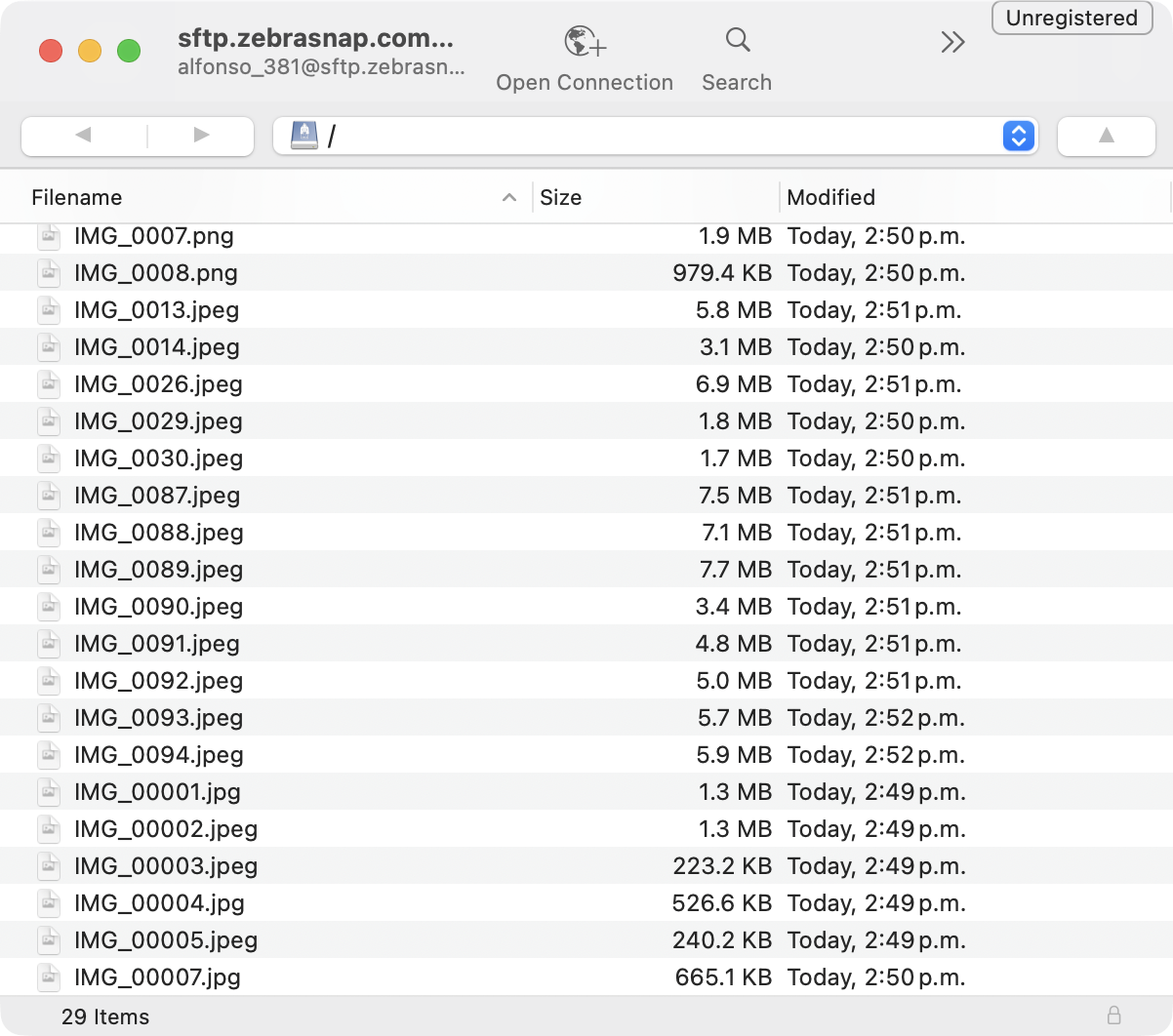Click the Search magnifier icon

pos(738,40)
